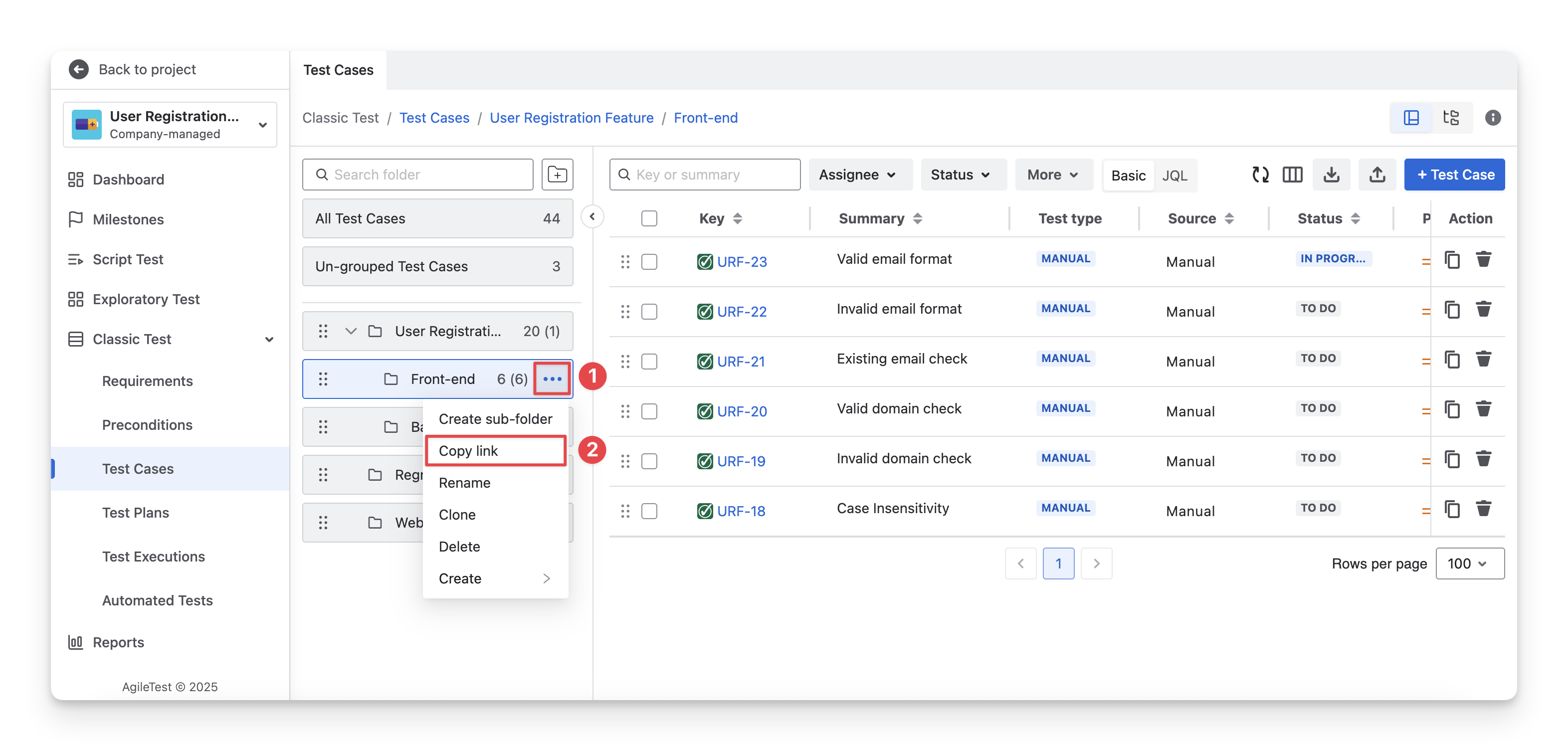Image resolution: width=1568 pixels, height=751 pixels.
Task: Select Rename in the folder menu
Action: tap(464, 483)
